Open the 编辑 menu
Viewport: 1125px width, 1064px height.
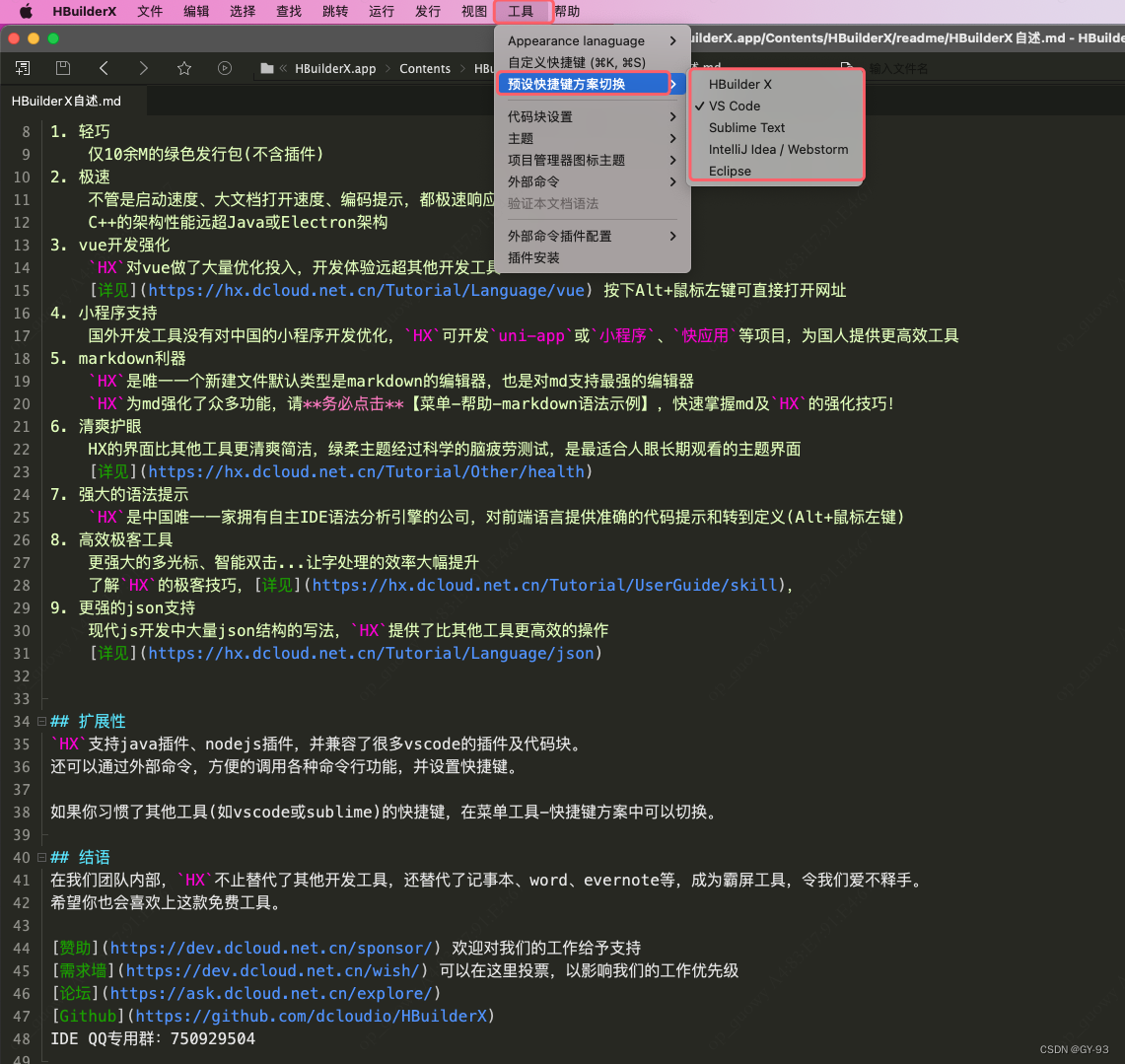pyautogui.click(x=196, y=12)
